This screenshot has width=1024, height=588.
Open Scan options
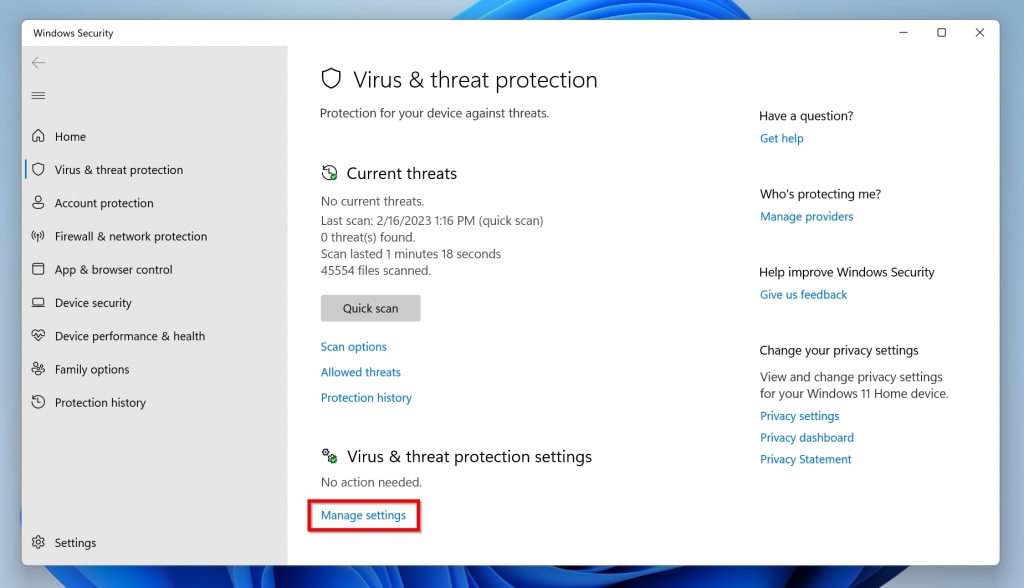(353, 346)
